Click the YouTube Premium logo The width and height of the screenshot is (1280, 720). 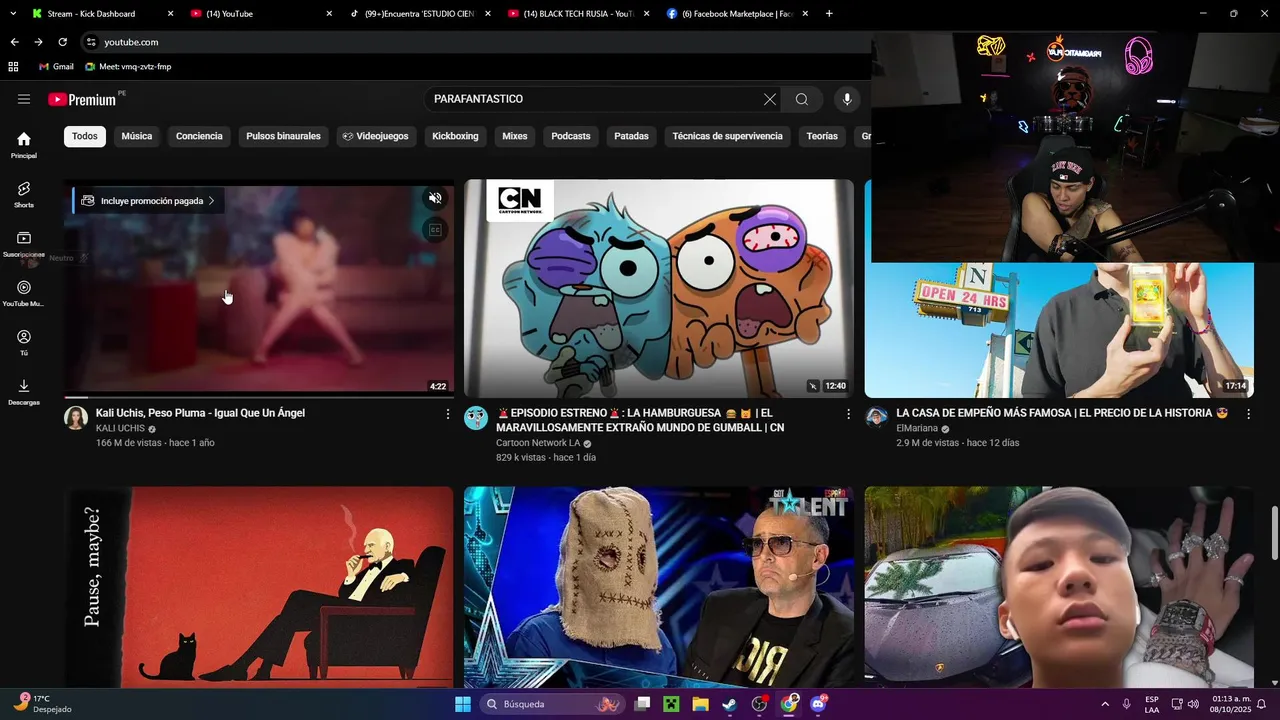[x=82, y=99]
